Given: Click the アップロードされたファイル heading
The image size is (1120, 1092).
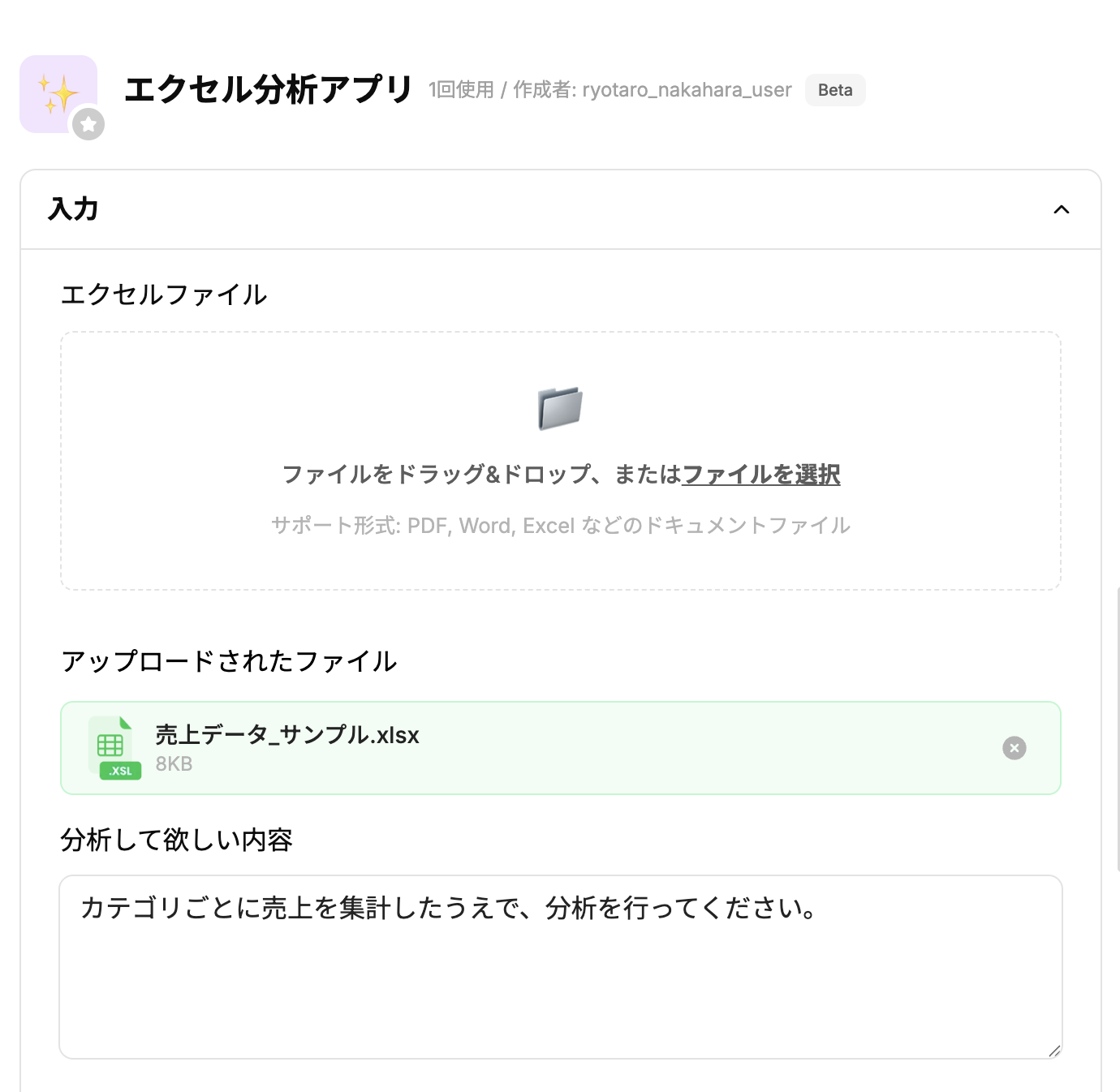Looking at the screenshot, I should click(229, 661).
